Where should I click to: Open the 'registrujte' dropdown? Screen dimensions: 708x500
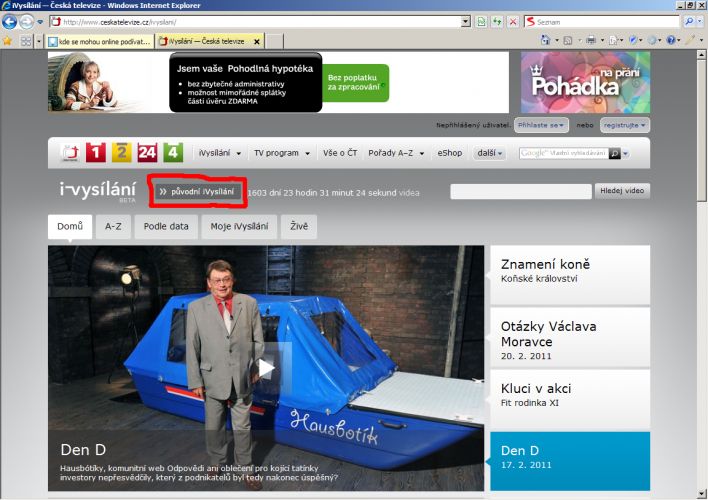tap(625, 125)
